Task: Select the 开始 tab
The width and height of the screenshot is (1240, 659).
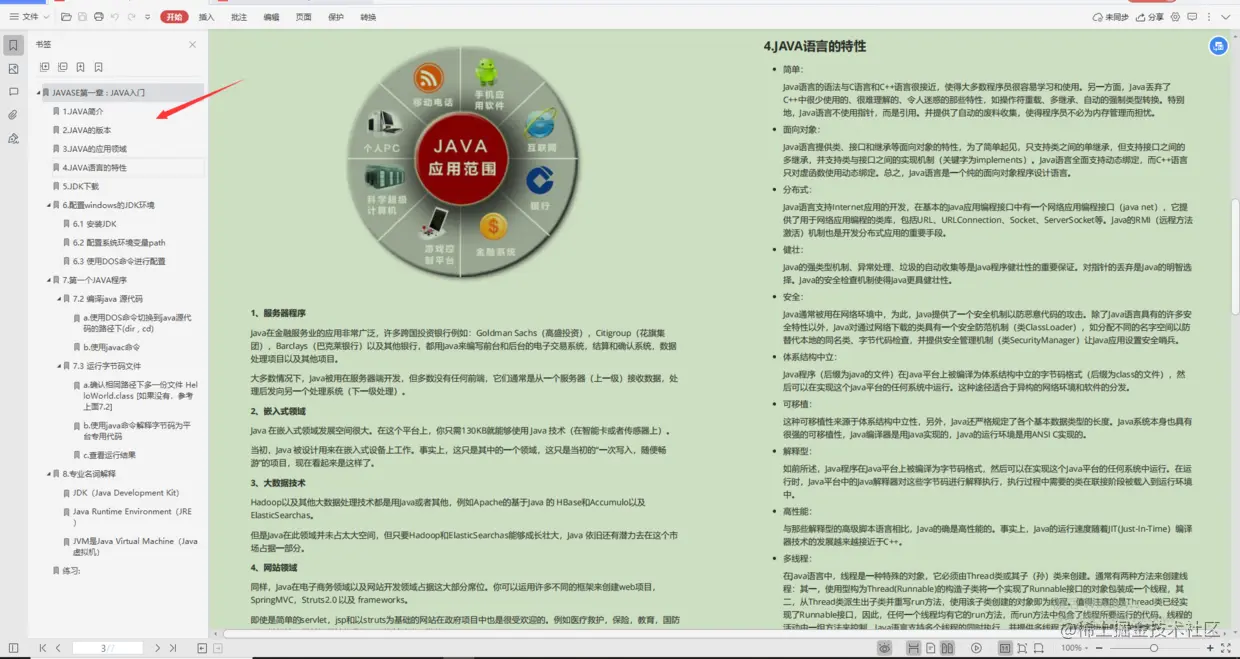Action: pyautogui.click(x=175, y=17)
